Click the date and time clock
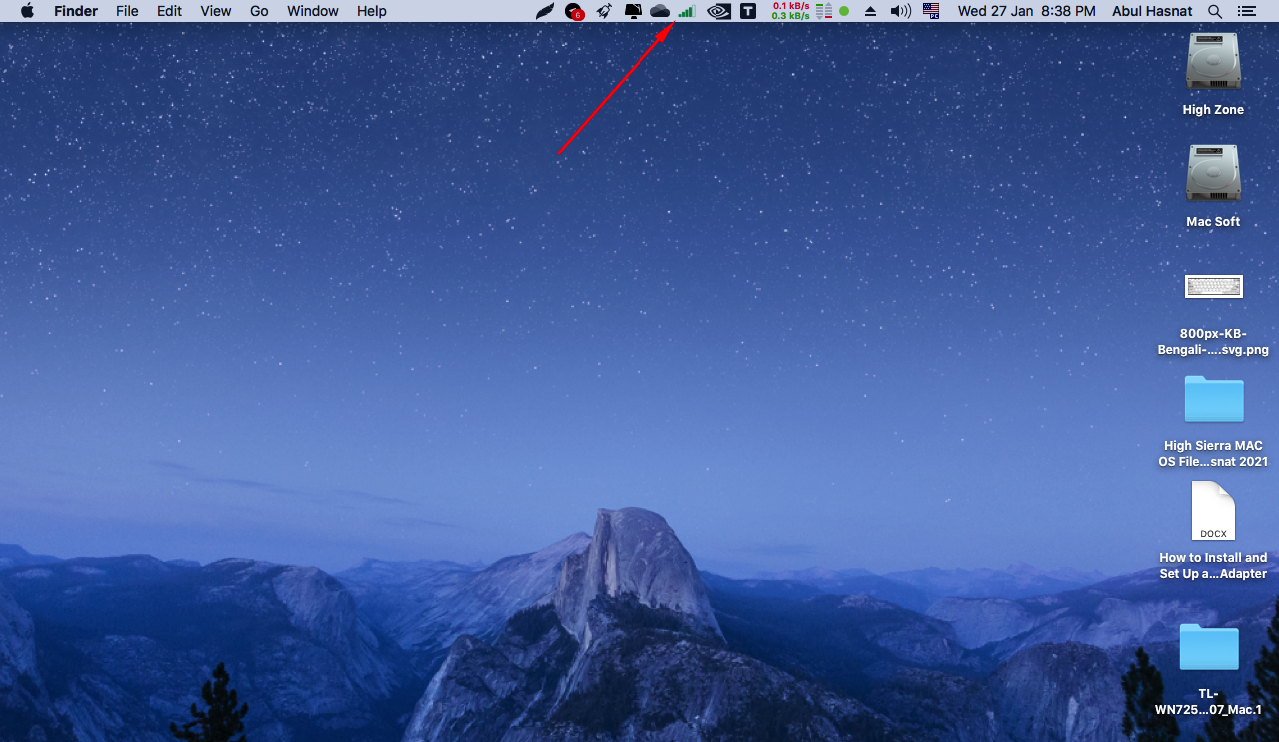This screenshot has height=742, width=1279. pyautogui.click(x=1026, y=11)
